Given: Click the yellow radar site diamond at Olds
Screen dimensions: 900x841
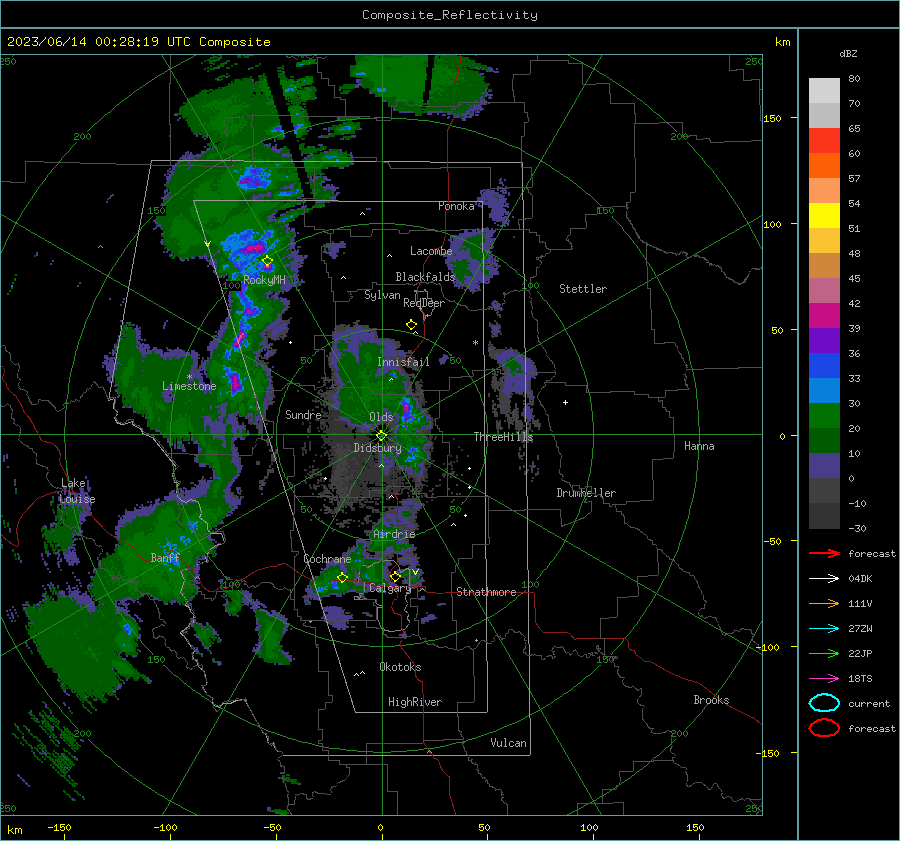Looking at the screenshot, I should coord(381,436).
